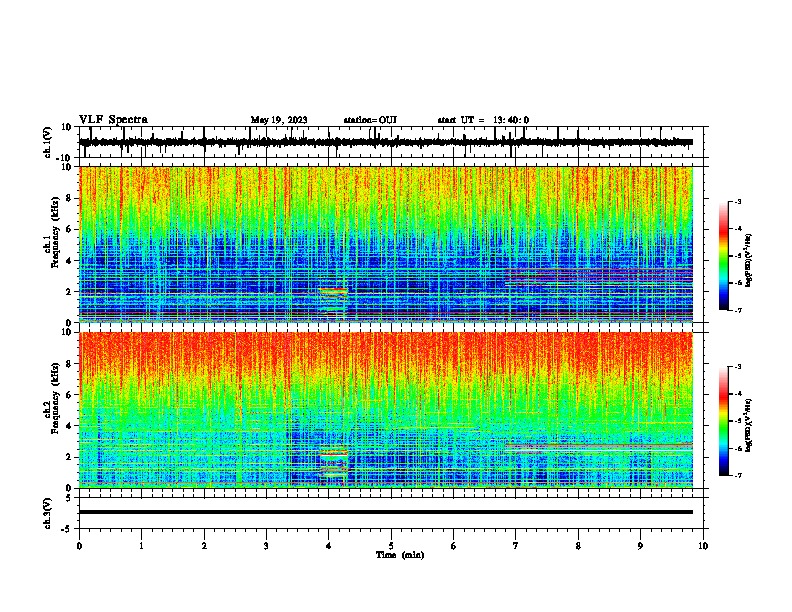Click the 2.7 kHz horizontal band in ch.2 after minute 7
The image size is (792, 612).
pos(599,446)
